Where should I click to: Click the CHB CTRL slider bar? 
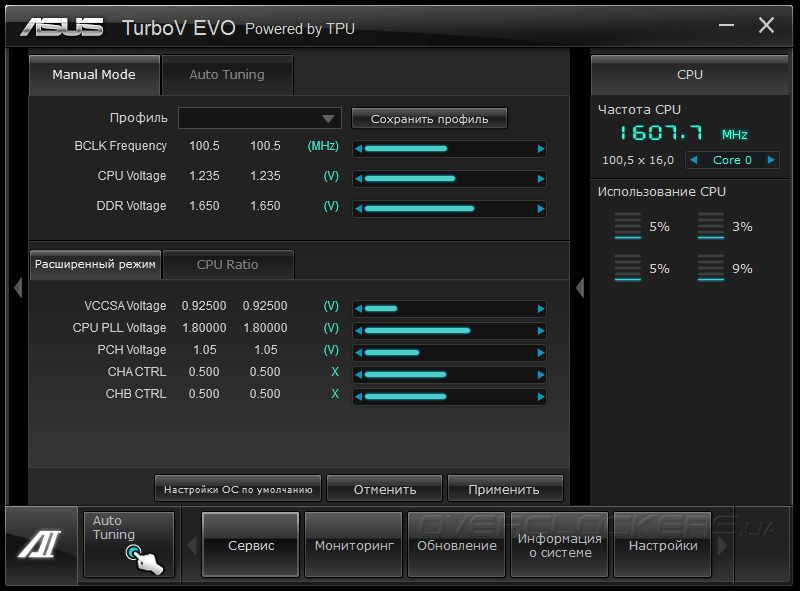(449, 397)
